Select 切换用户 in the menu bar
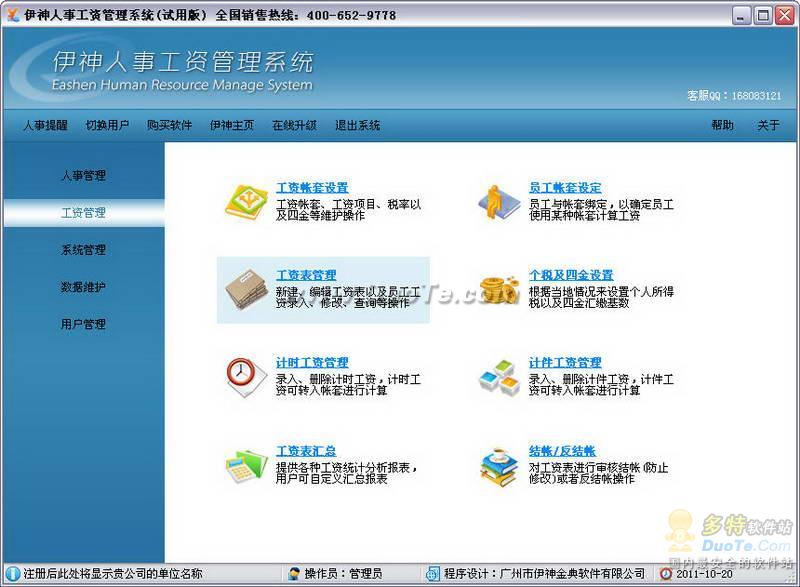Image resolution: width=800 pixels, height=587 pixels. [107, 126]
